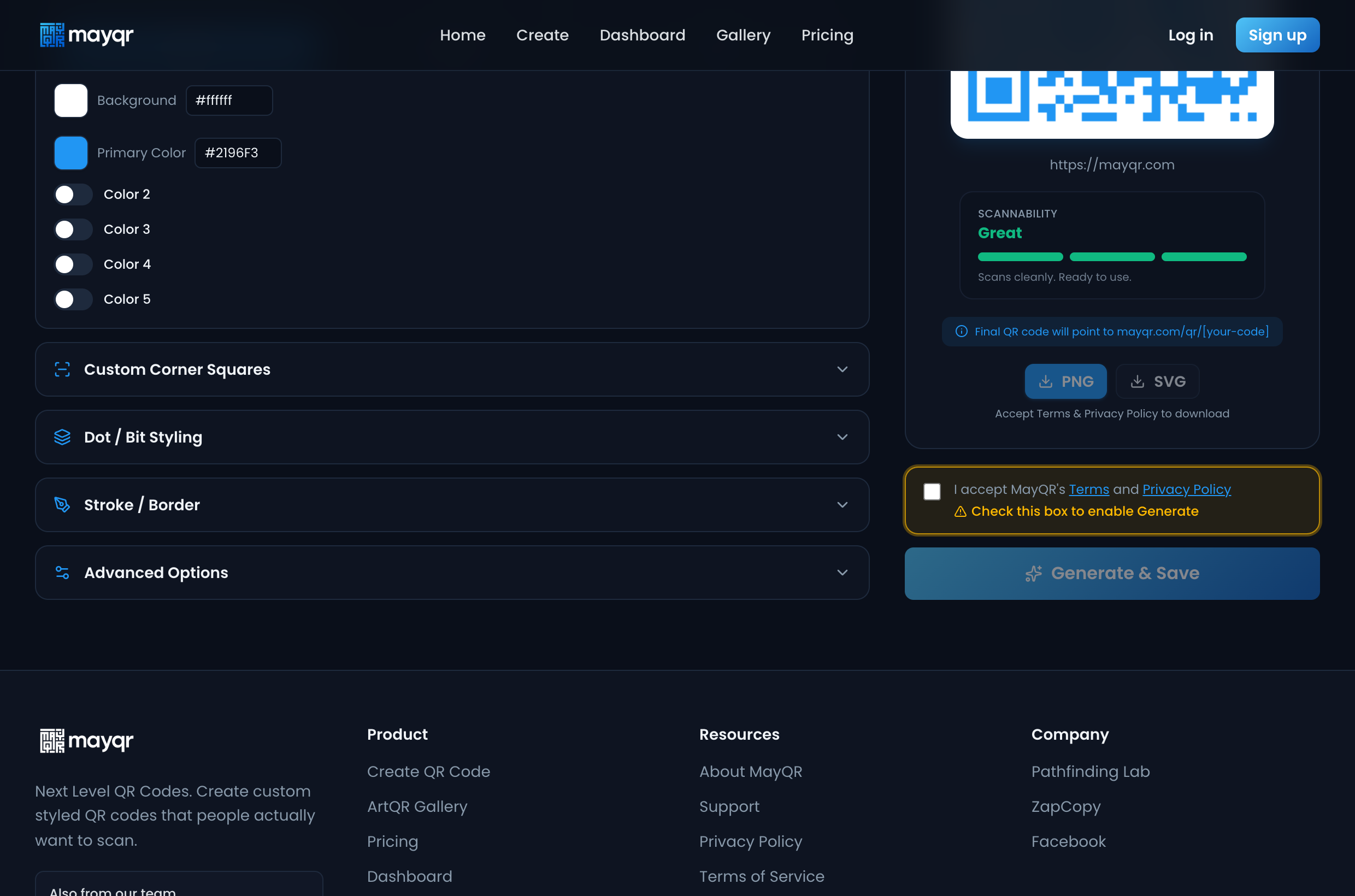Click the Primary Color hex input #2196F3

[238, 153]
